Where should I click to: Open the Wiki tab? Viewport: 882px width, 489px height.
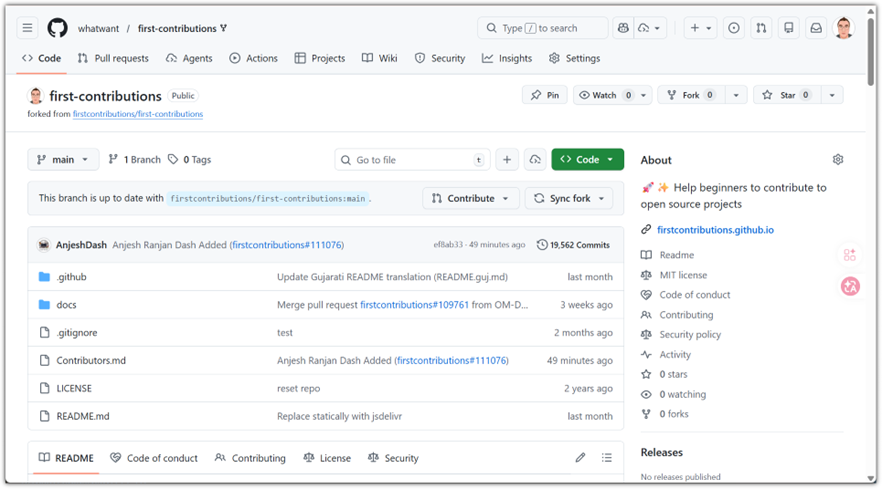coord(380,58)
